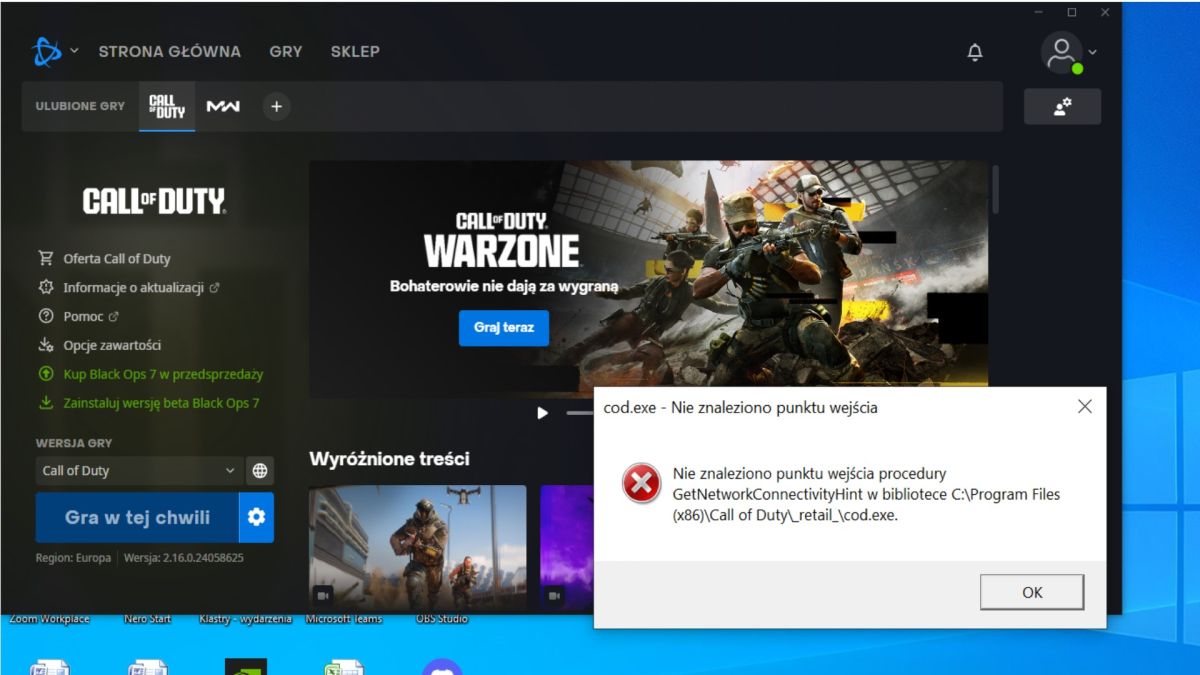Image resolution: width=1200 pixels, height=675 pixels.
Task: Add a favorite game with plus button
Action: (x=277, y=106)
